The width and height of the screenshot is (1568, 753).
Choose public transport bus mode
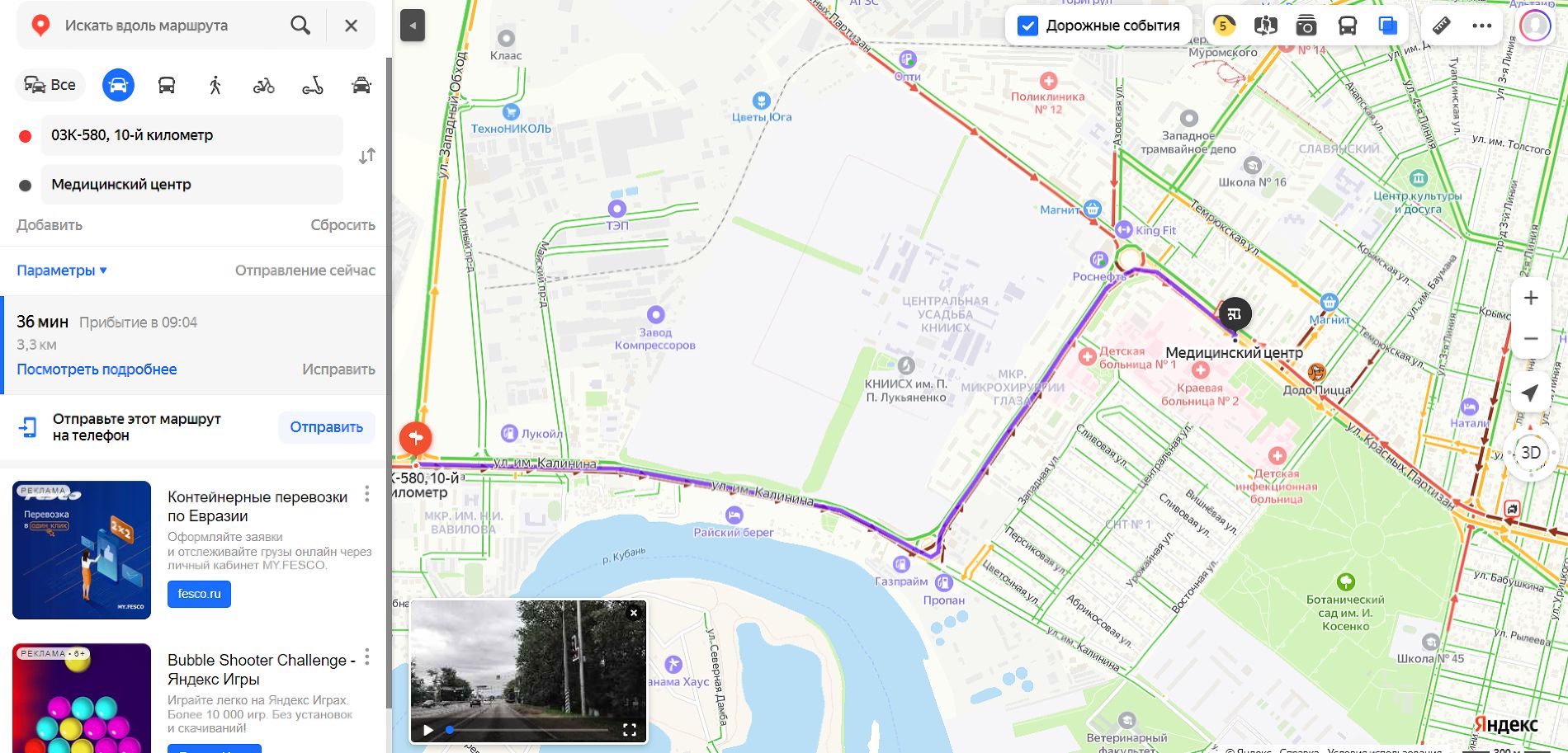167,85
